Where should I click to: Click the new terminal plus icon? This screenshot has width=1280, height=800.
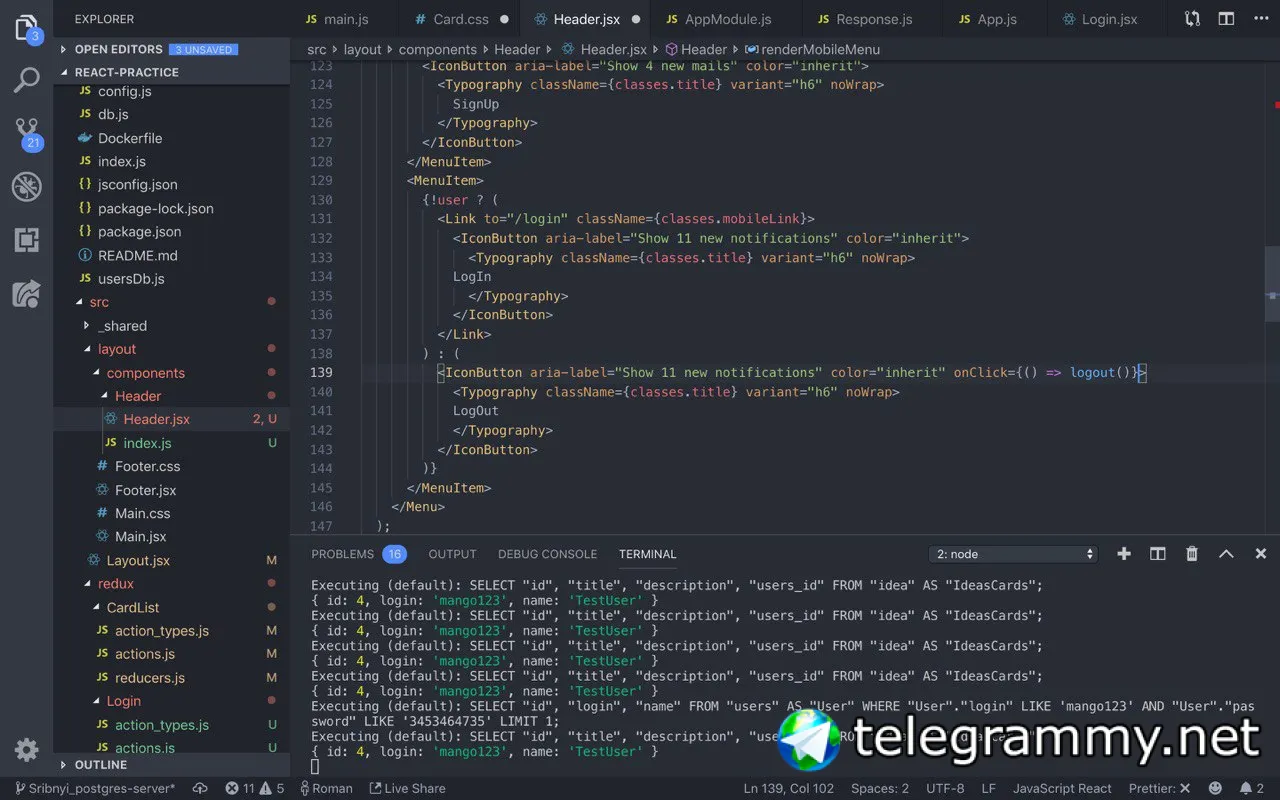[x=1124, y=554]
